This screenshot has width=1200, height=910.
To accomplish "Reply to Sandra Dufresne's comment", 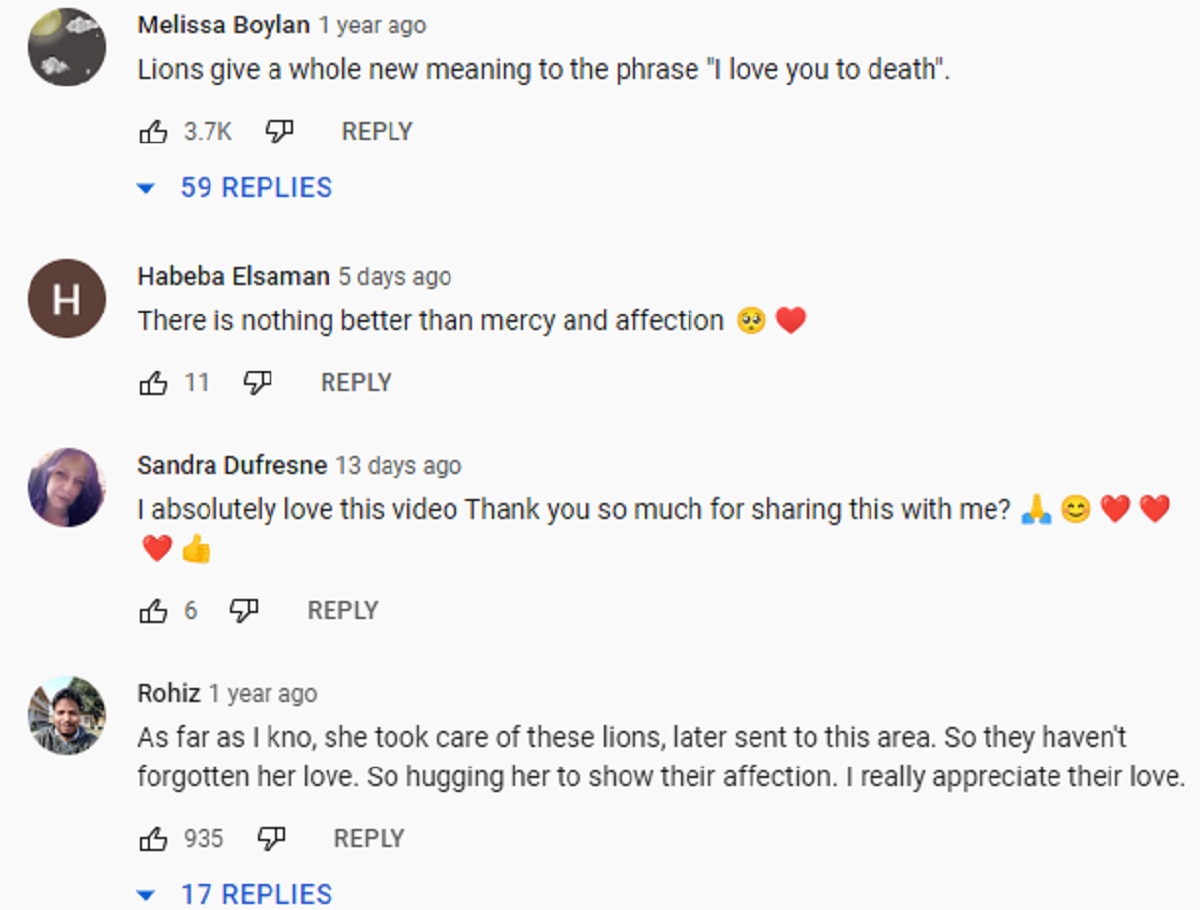I will point(343,611).
